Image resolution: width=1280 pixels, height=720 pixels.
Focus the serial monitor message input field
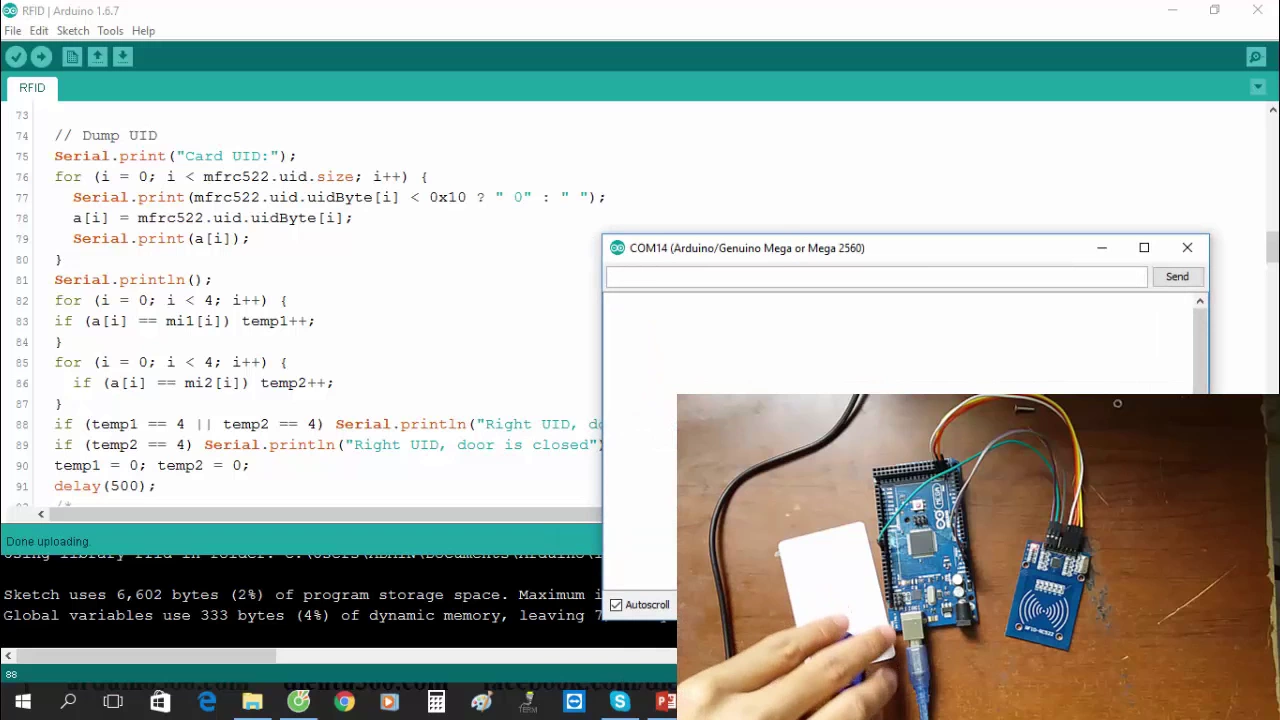[x=877, y=277]
